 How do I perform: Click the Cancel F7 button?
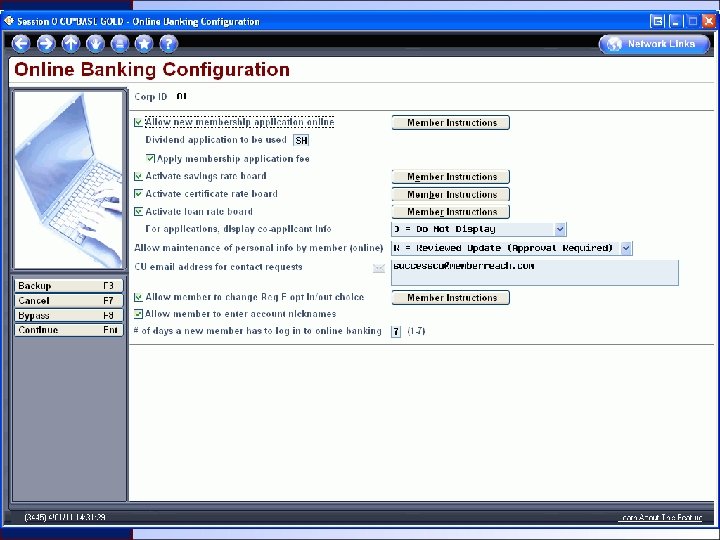point(68,301)
